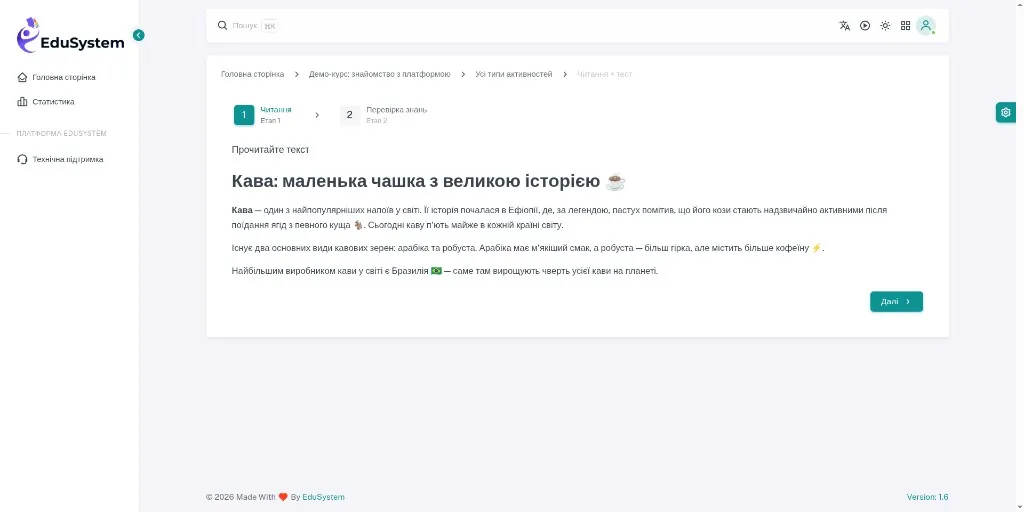Open Усі типи активностей breadcrumb
Image resolution: width=1024 pixels, height=512 pixels.
514,74
